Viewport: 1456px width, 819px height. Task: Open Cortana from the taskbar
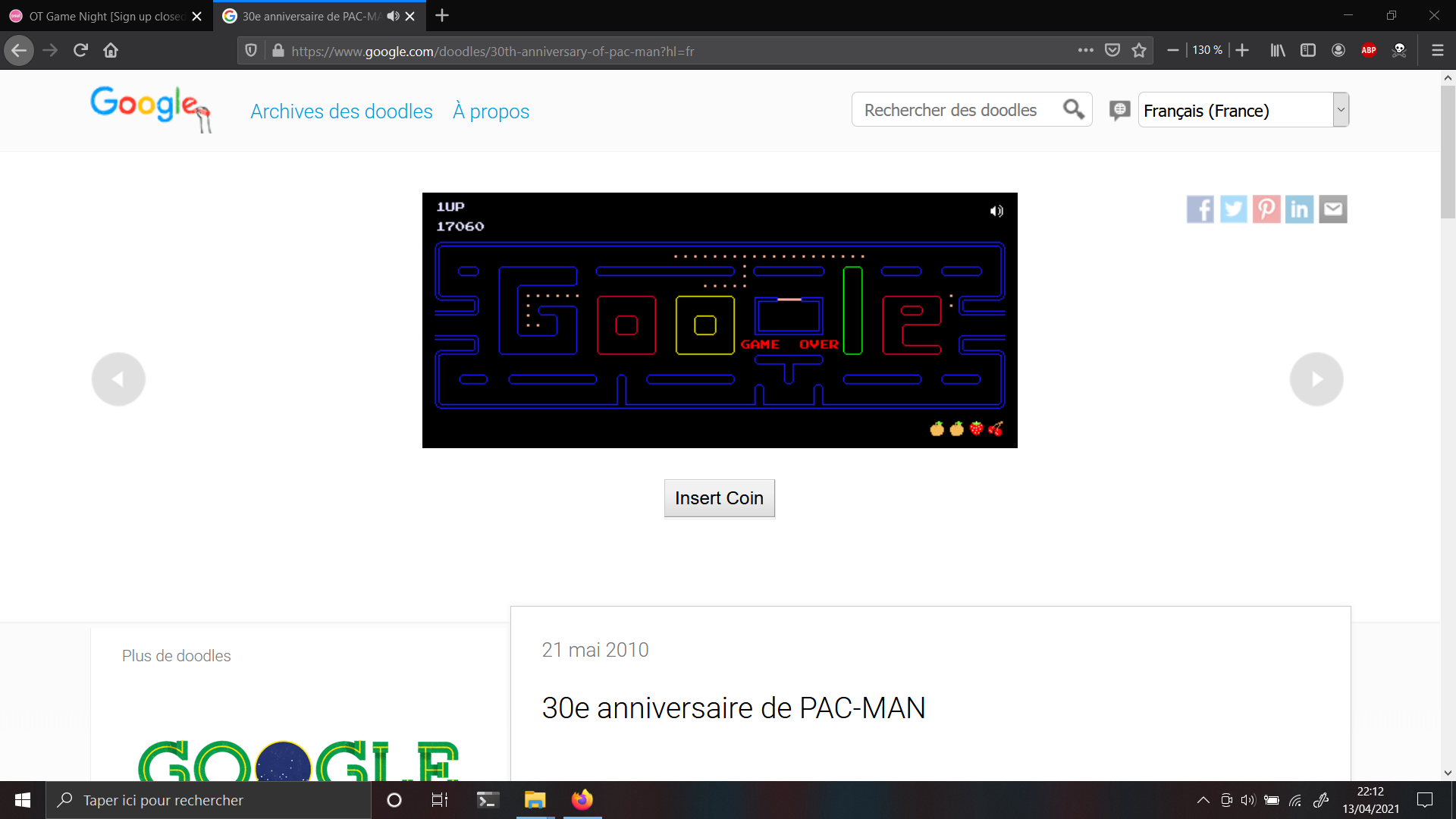coord(394,800)
